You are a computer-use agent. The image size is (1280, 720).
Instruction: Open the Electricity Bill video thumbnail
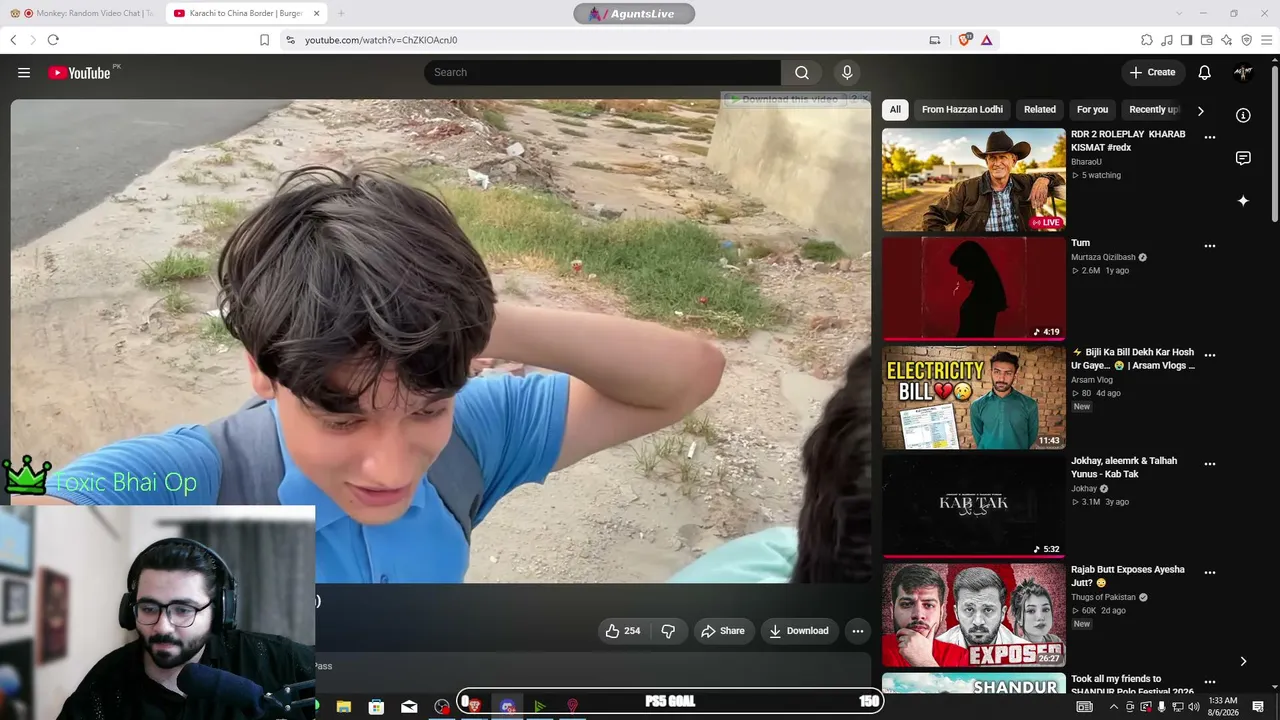tap(974, 398)
